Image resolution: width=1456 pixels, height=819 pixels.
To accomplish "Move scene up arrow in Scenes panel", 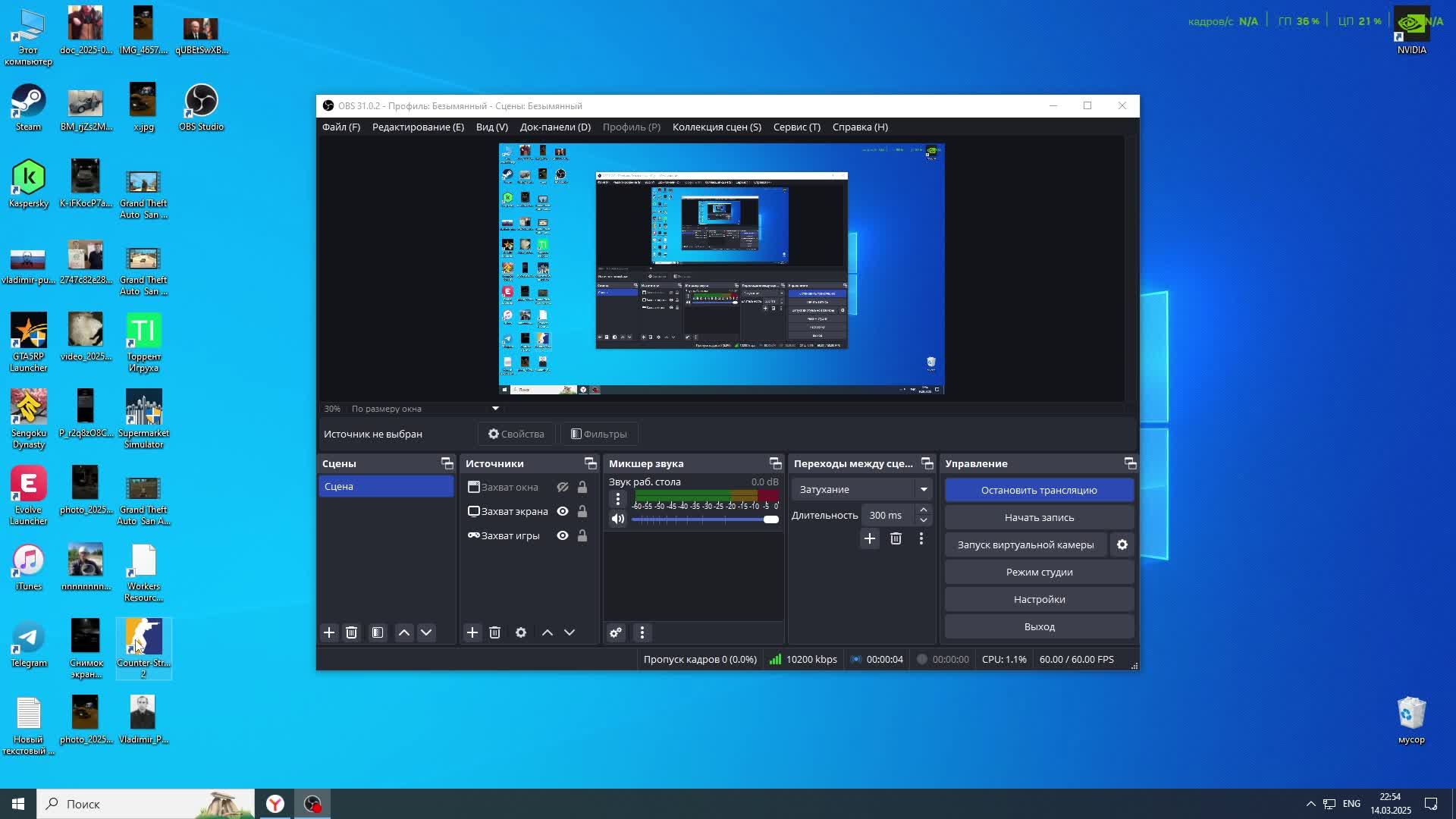I will click(x=404, y=632).
